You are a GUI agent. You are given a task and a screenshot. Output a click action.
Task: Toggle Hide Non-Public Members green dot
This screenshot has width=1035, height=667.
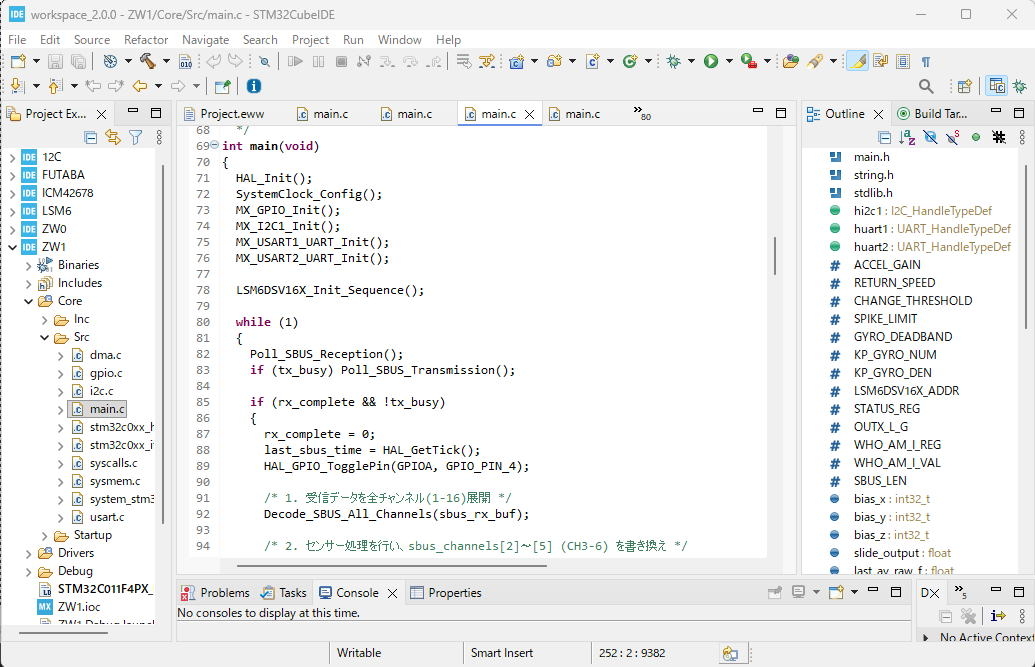point(976,137)
